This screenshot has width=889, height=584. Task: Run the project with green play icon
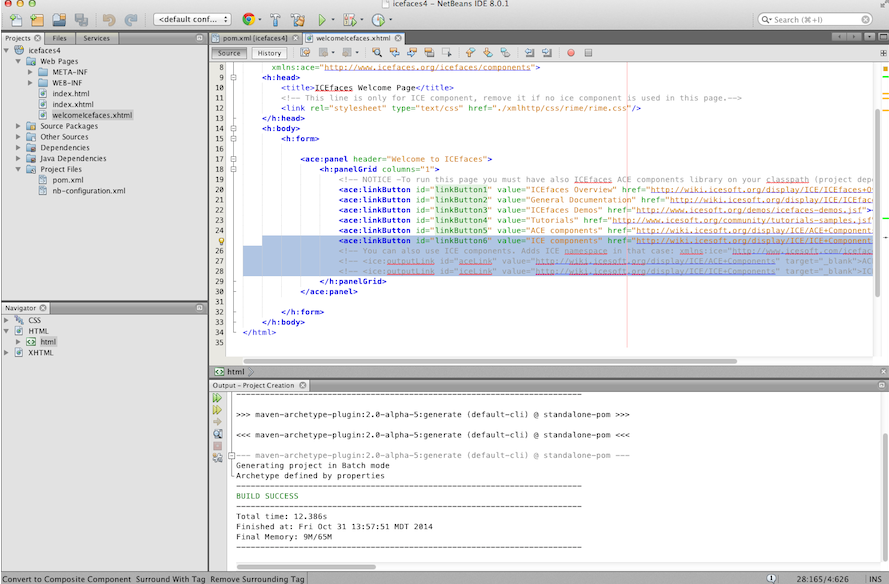click(x=322, y=19)
